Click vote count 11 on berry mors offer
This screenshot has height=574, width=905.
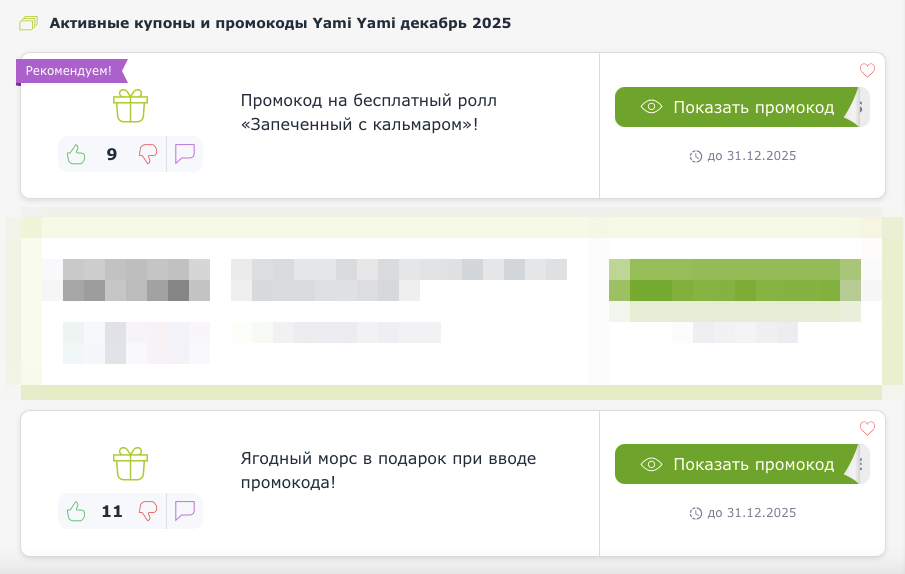pyautogui.click(x=112, y=512)
